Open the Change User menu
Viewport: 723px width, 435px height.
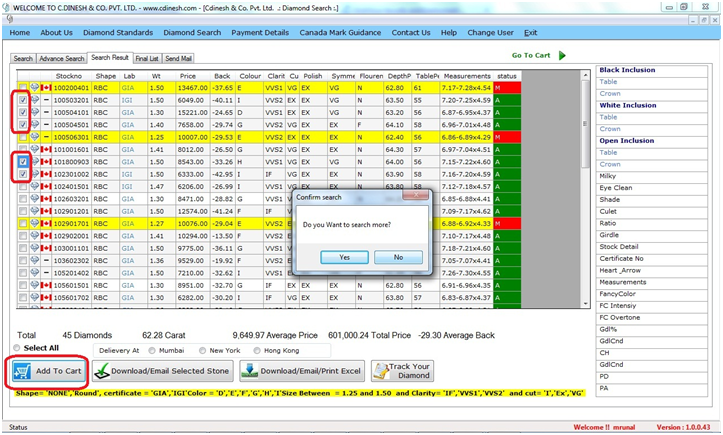click(x=490, y=33)
